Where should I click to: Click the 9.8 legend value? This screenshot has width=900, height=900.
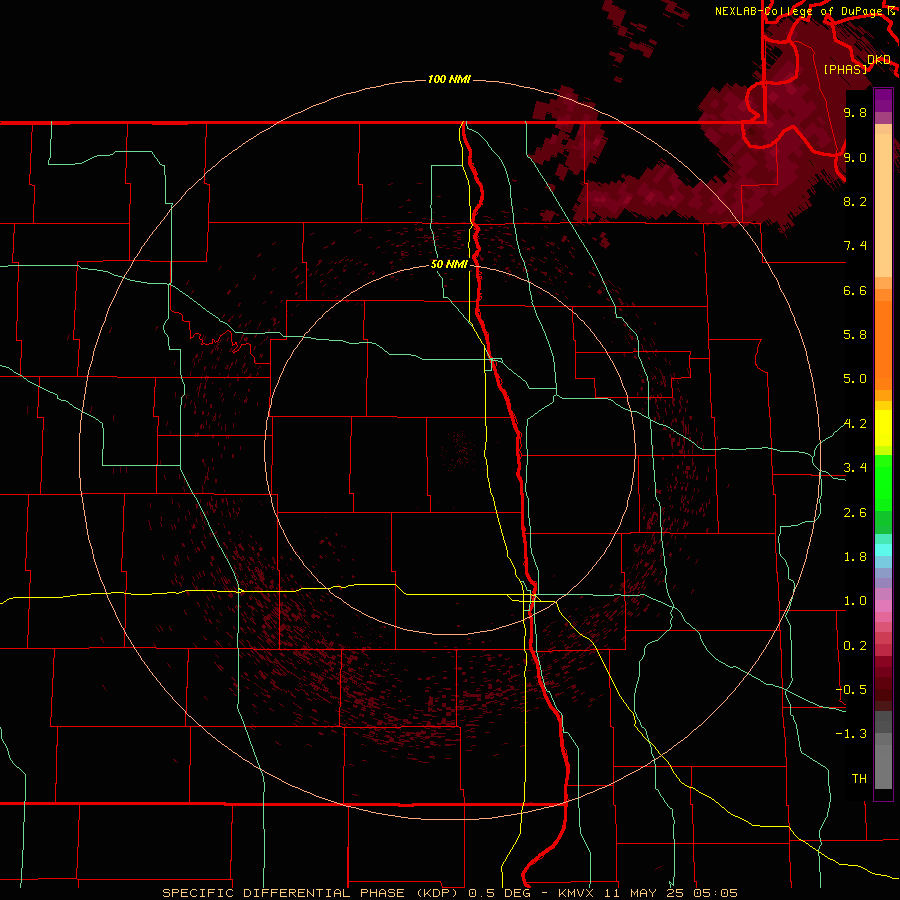[855, 112]
